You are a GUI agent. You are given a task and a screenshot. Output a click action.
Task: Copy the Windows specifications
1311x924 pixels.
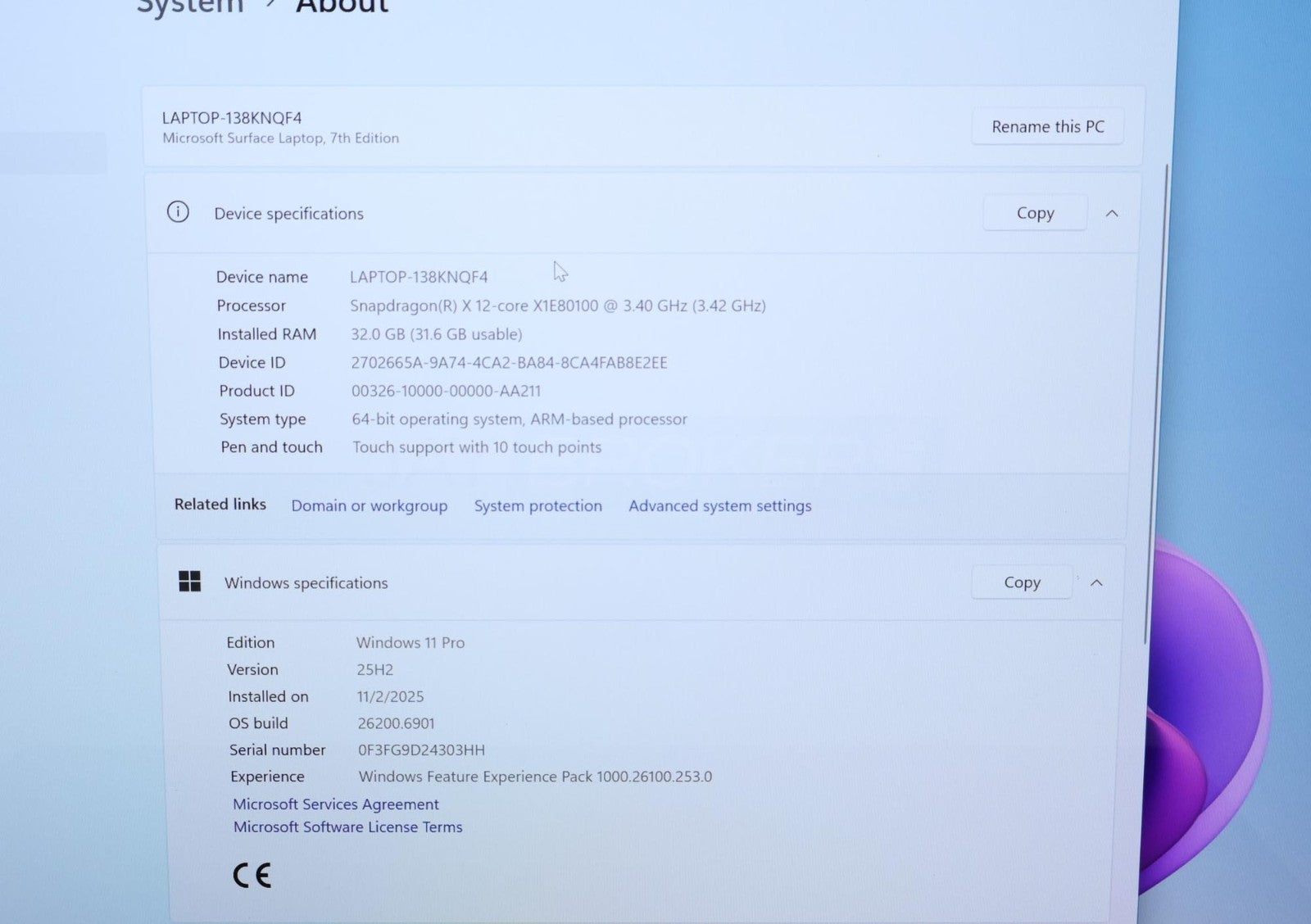(x=1022, y=582)
